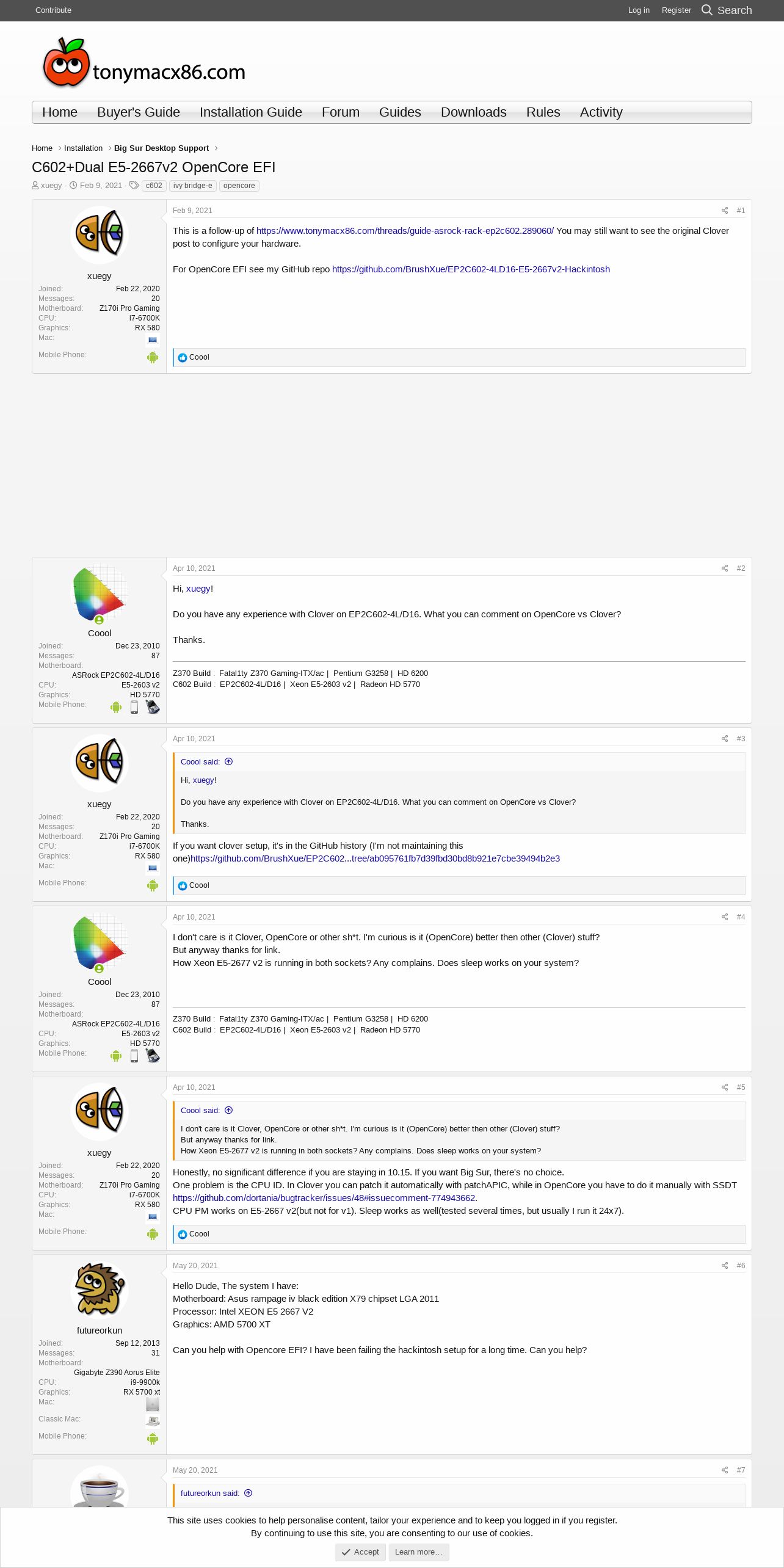Click 'Coool said:' quote header in post #3
Viewport: 784px width, 1568px height.
[x=200, y=762]
